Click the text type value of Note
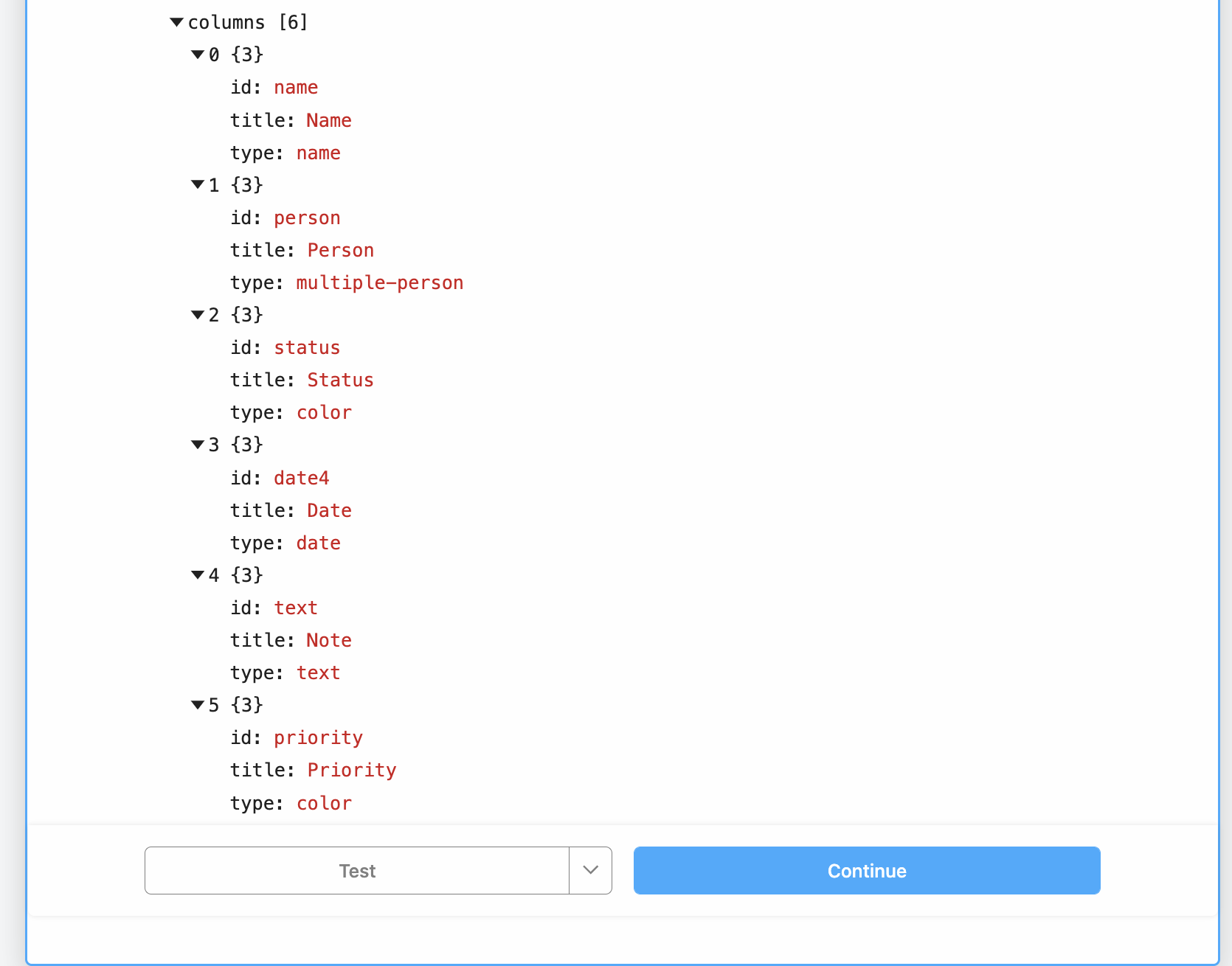The image size is (1232, 966). [318, 673]
